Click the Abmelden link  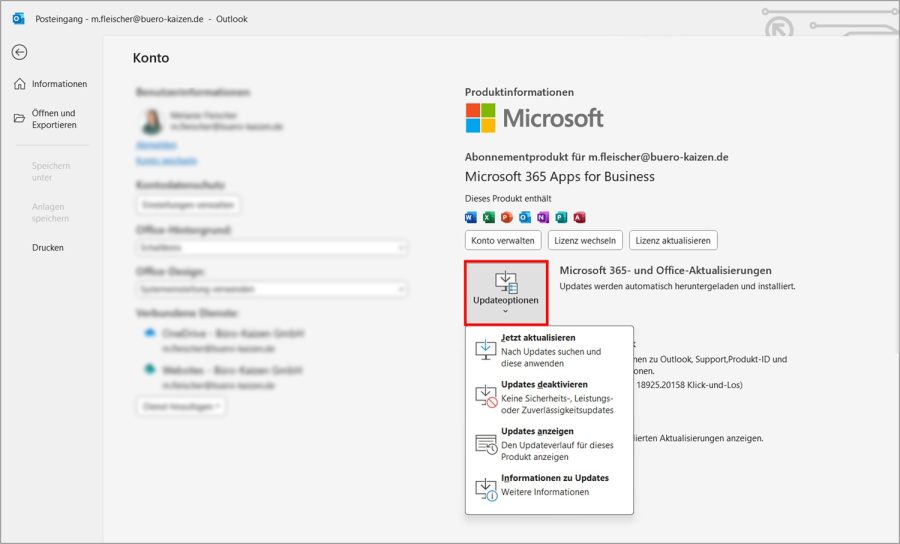[157, 145]
